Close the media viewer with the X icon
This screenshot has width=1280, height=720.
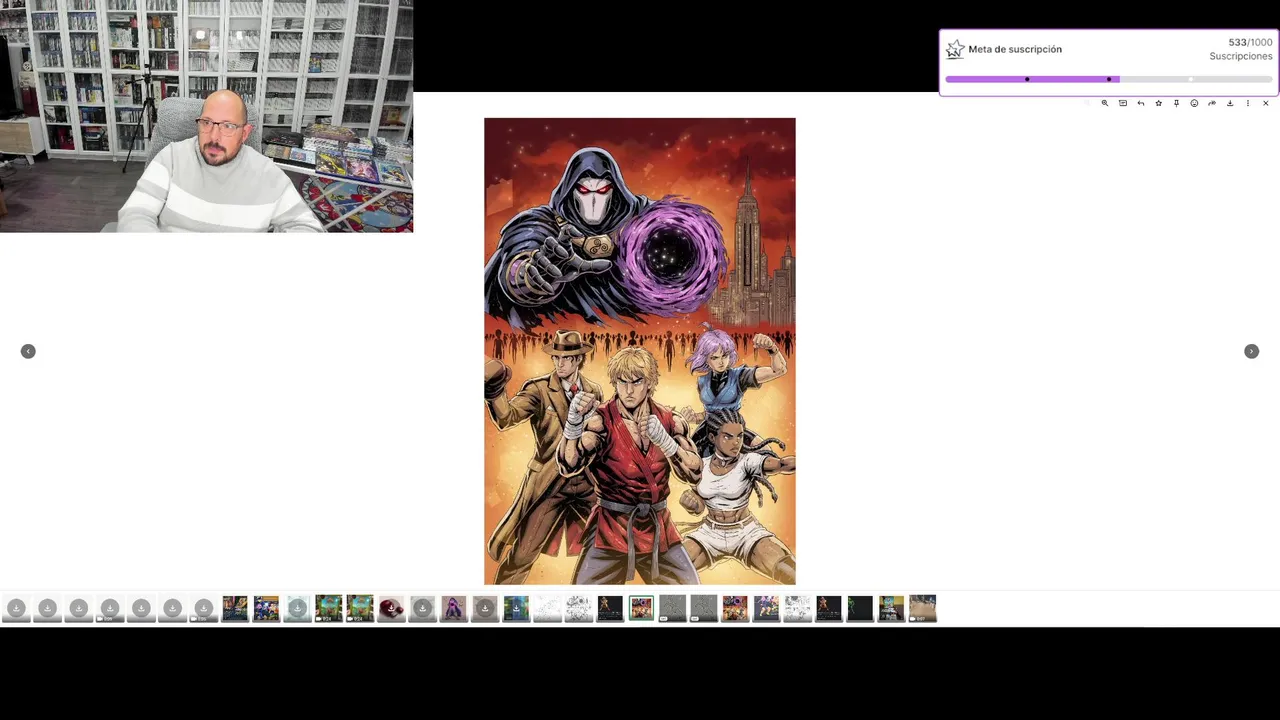pyautogui.click(x=1265, y=103)
